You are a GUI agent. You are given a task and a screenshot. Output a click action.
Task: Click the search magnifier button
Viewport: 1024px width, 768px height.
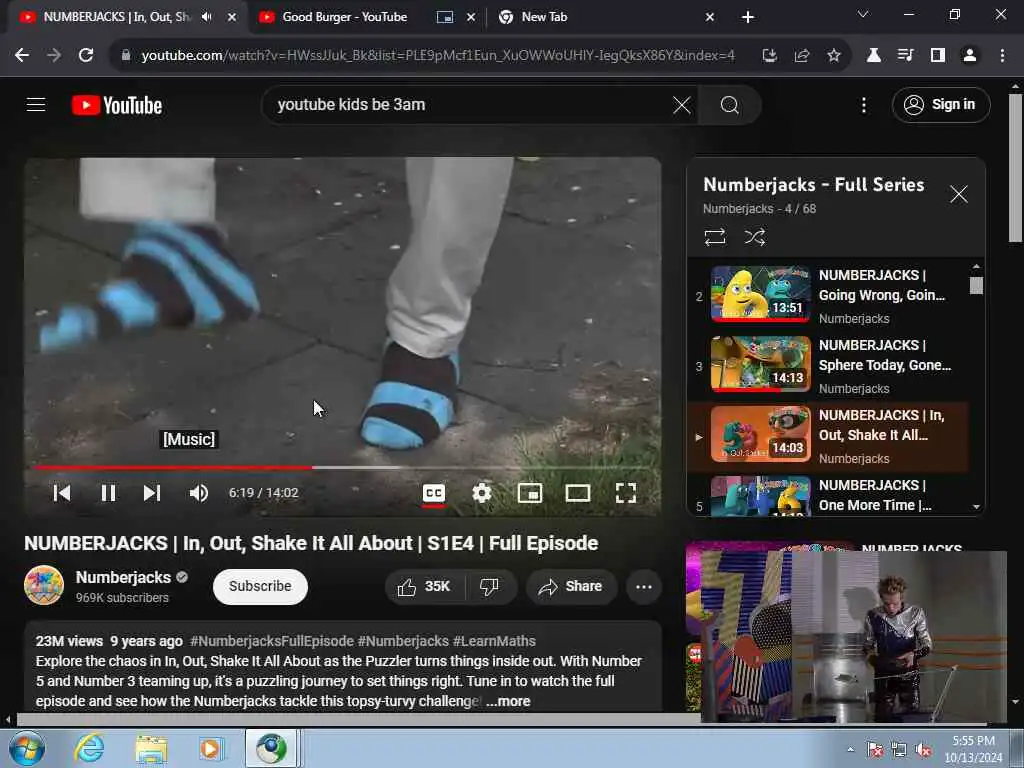point(729,104)
